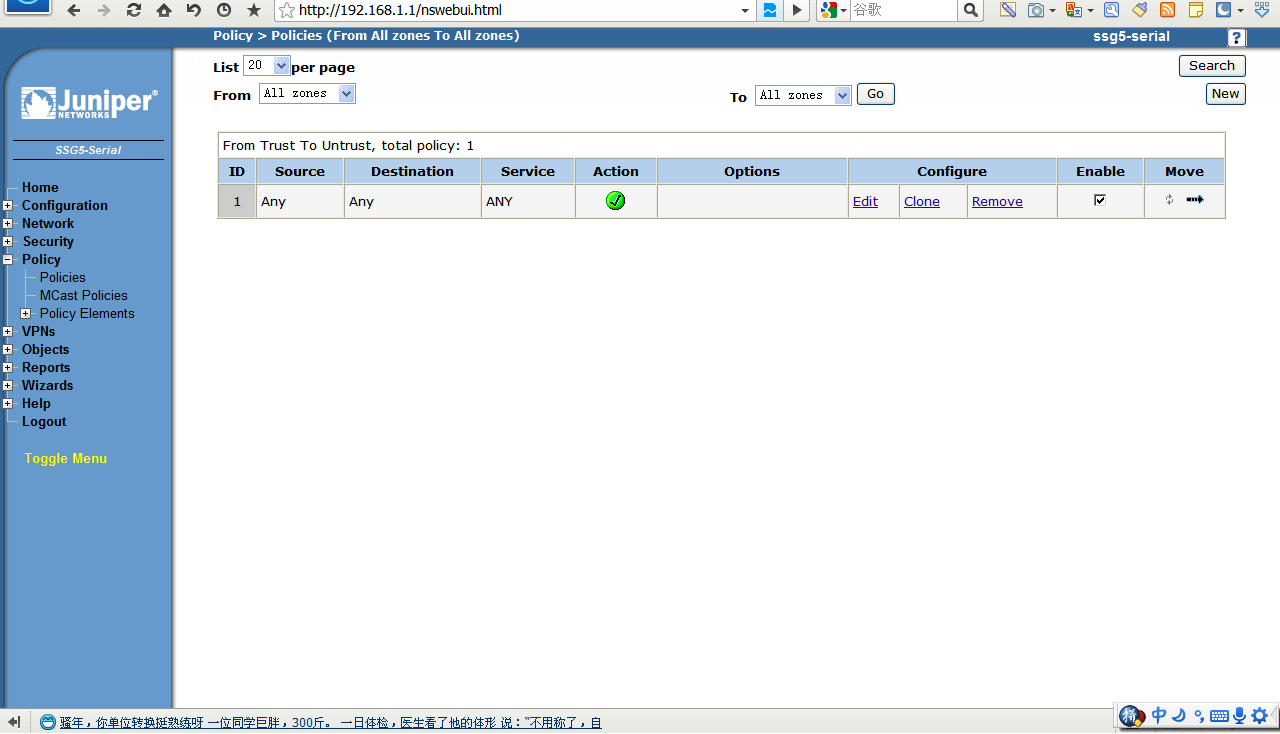Click the browser history clock icon
Screen dimensions: 1280x734
click(224, 11)
